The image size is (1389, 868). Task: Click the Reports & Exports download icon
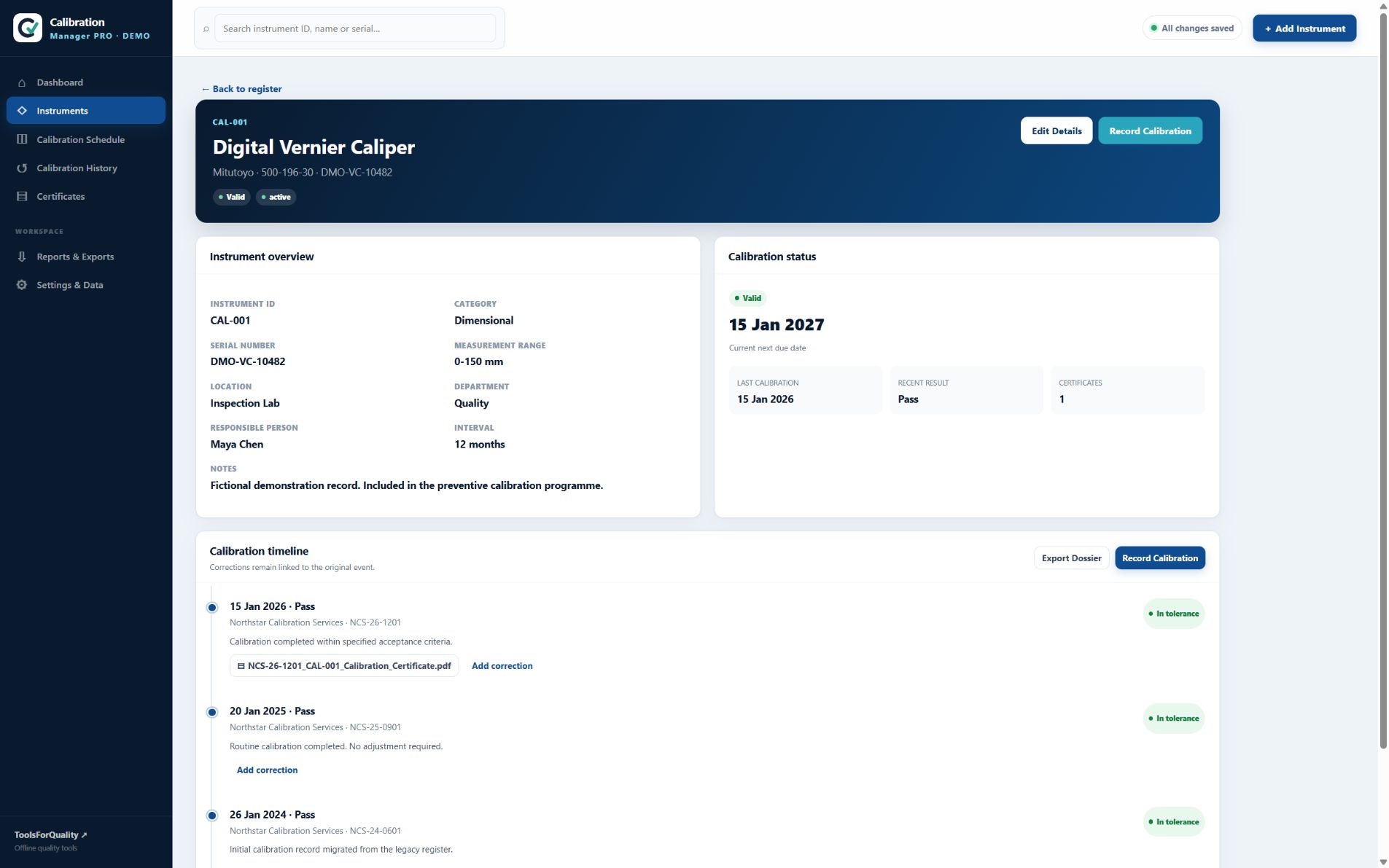pos(22,257)
